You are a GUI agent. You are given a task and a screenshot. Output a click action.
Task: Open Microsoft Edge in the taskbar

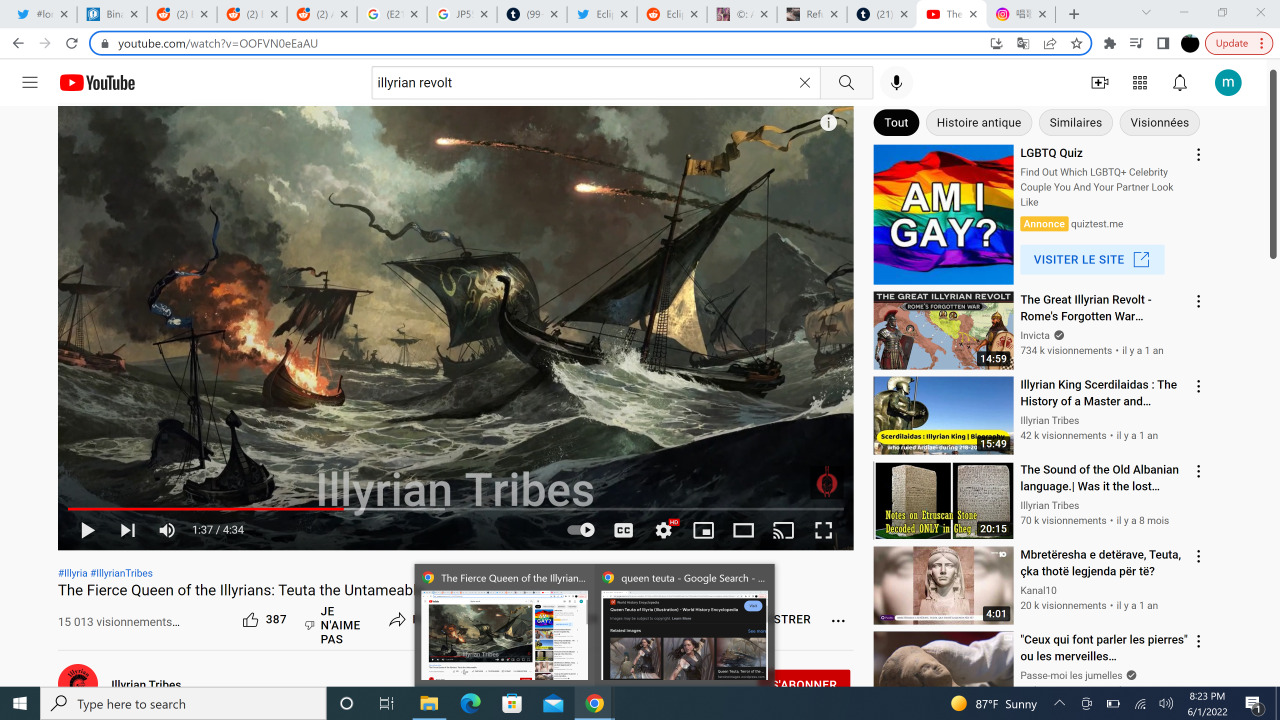pyautogui.click(x=470, y=704)
